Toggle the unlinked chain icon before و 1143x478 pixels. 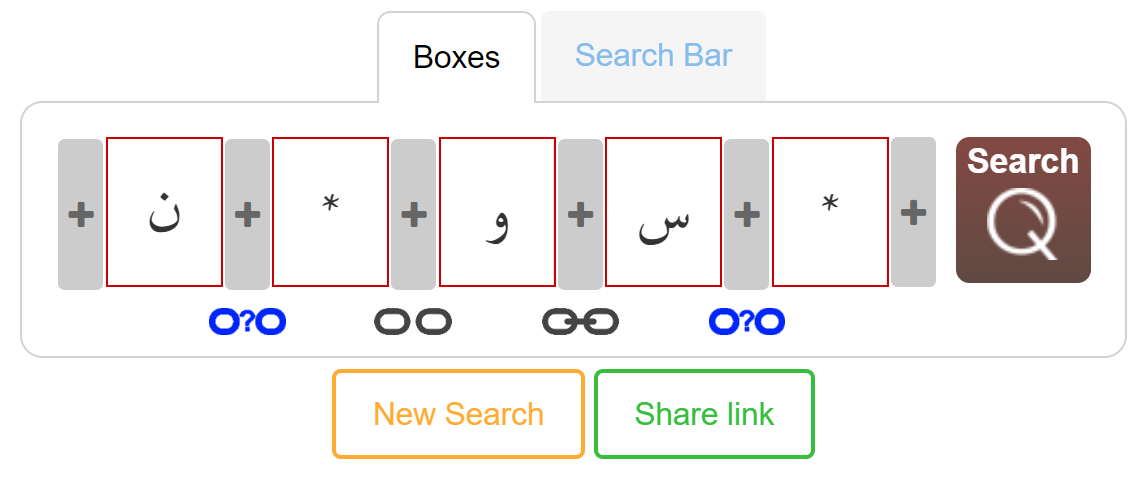(x=413, y=321)
